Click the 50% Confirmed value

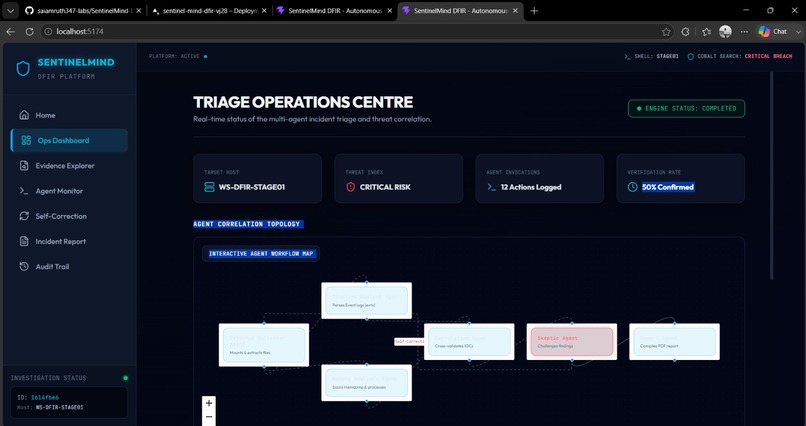(x=668, y=187)
